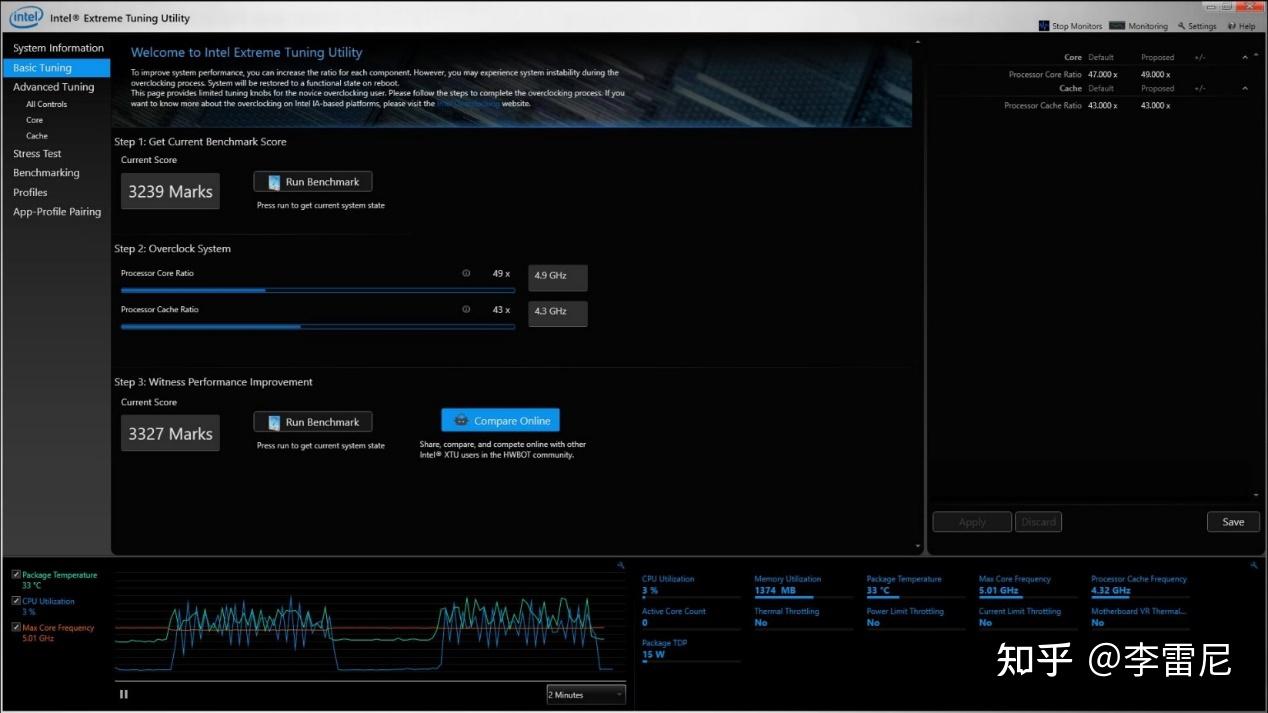Open the 2 Minutes time range dropdown
Viewport: 1268px width, 713px height.
pyautogui.click(x=586, y=694)
